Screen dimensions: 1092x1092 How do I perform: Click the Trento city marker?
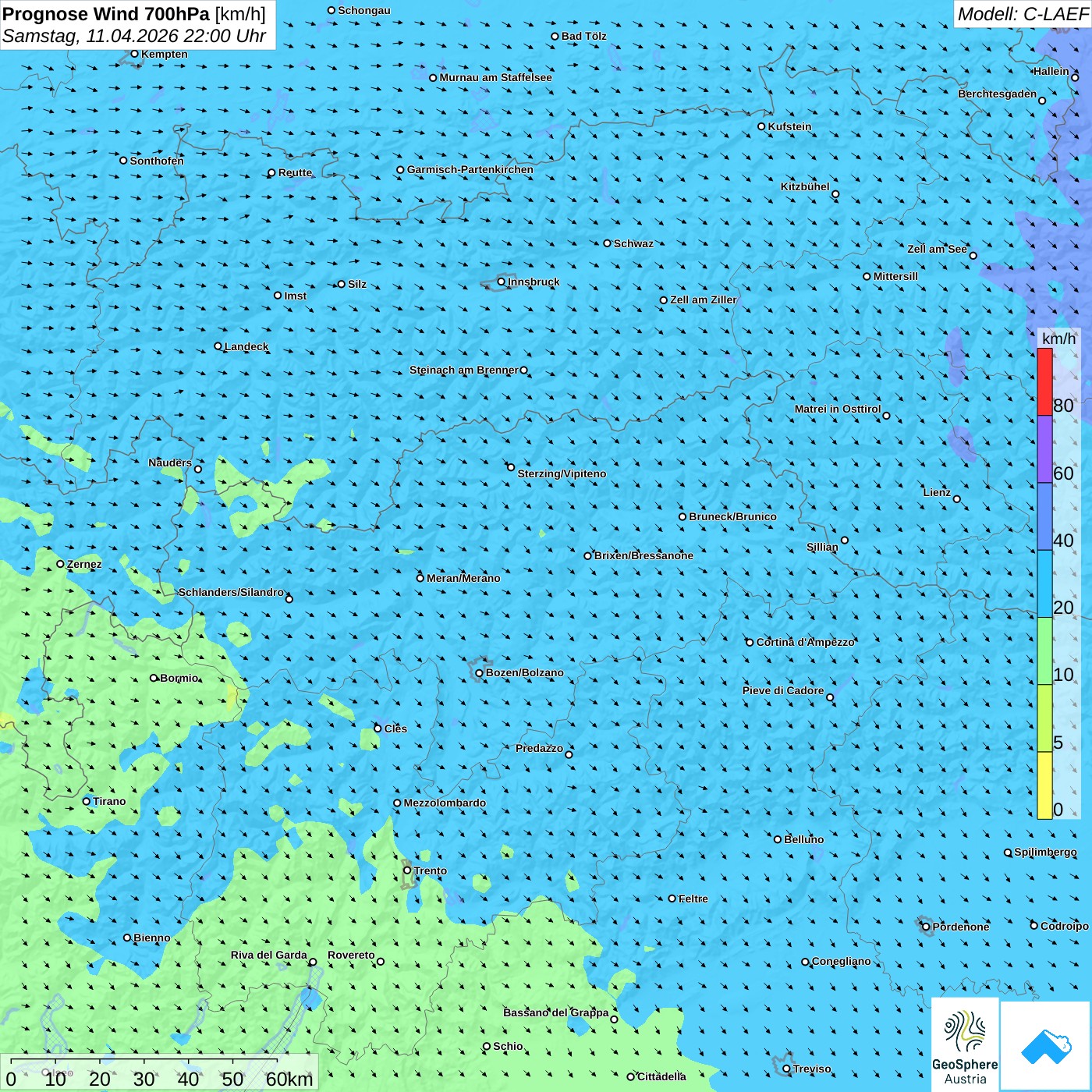tap(407, 870)
